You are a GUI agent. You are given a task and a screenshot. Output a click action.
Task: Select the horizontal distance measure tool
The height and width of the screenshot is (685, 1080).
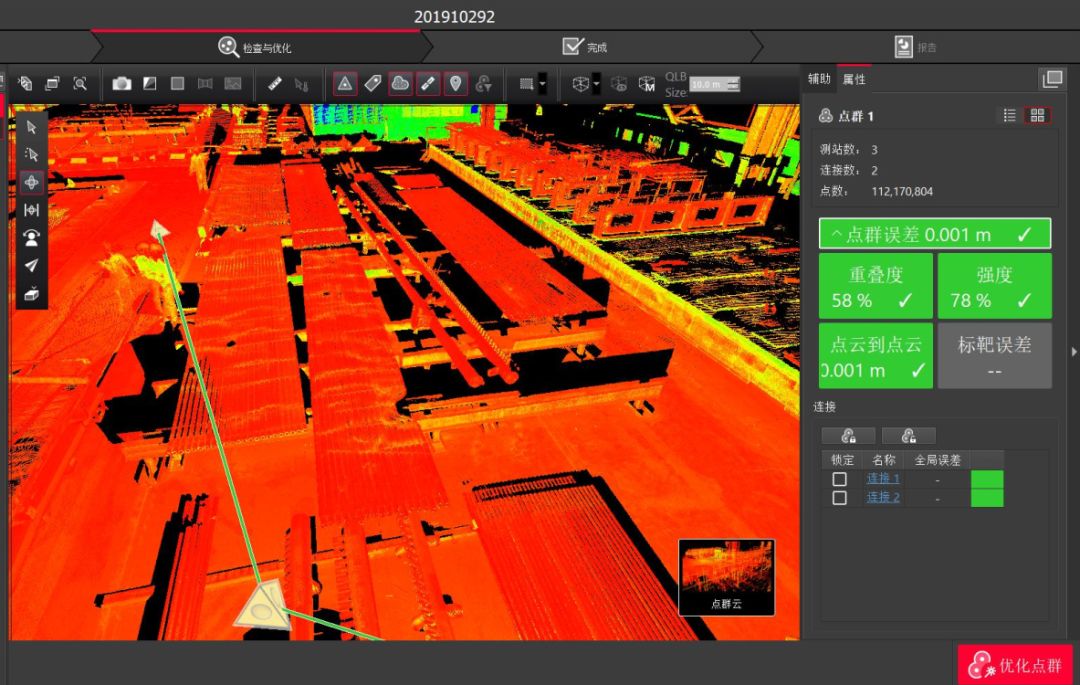coord(31,210)
